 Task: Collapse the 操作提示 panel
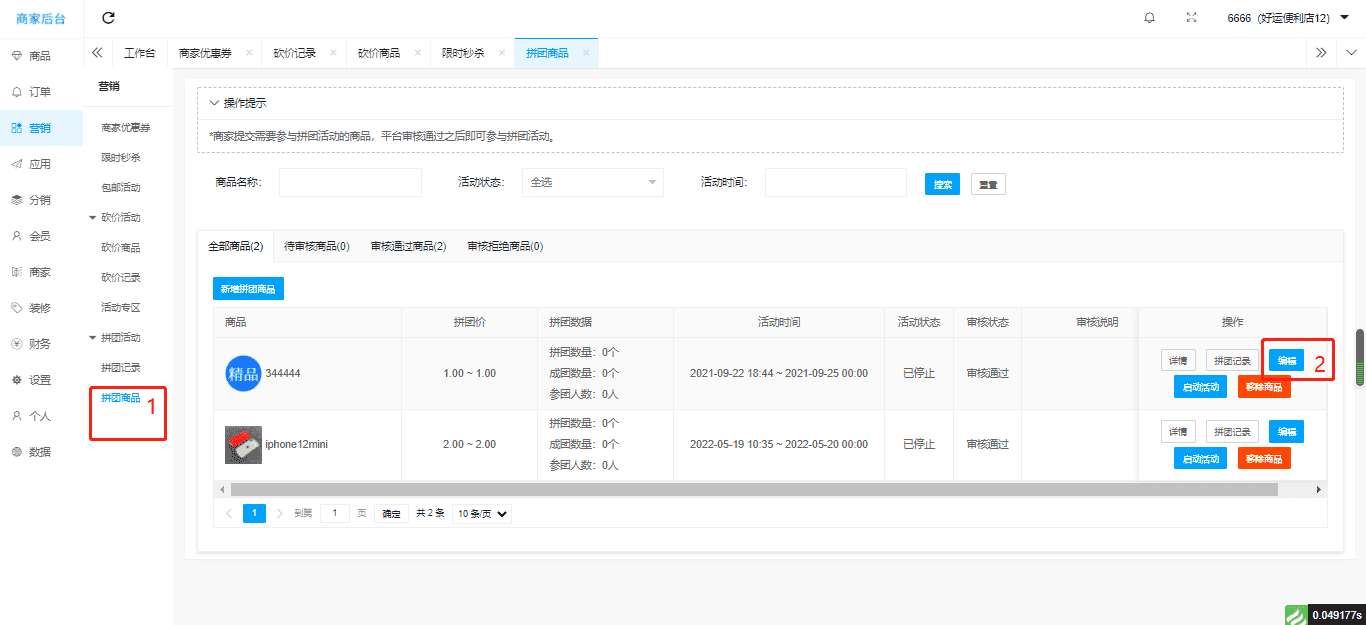(214, 103)
